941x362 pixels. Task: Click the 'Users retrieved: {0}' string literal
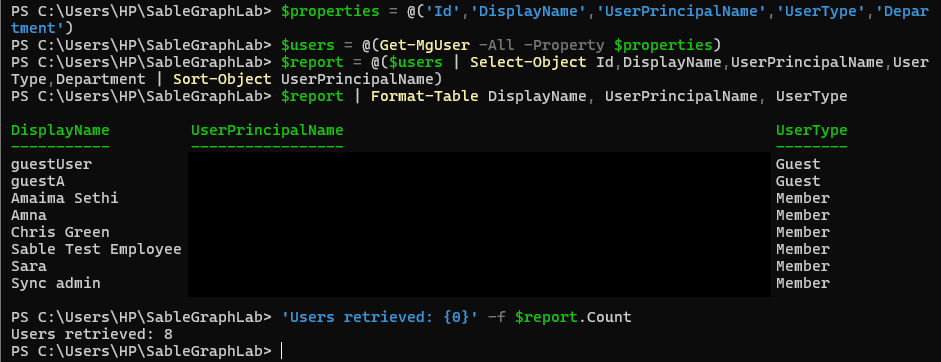click(380, 317)
